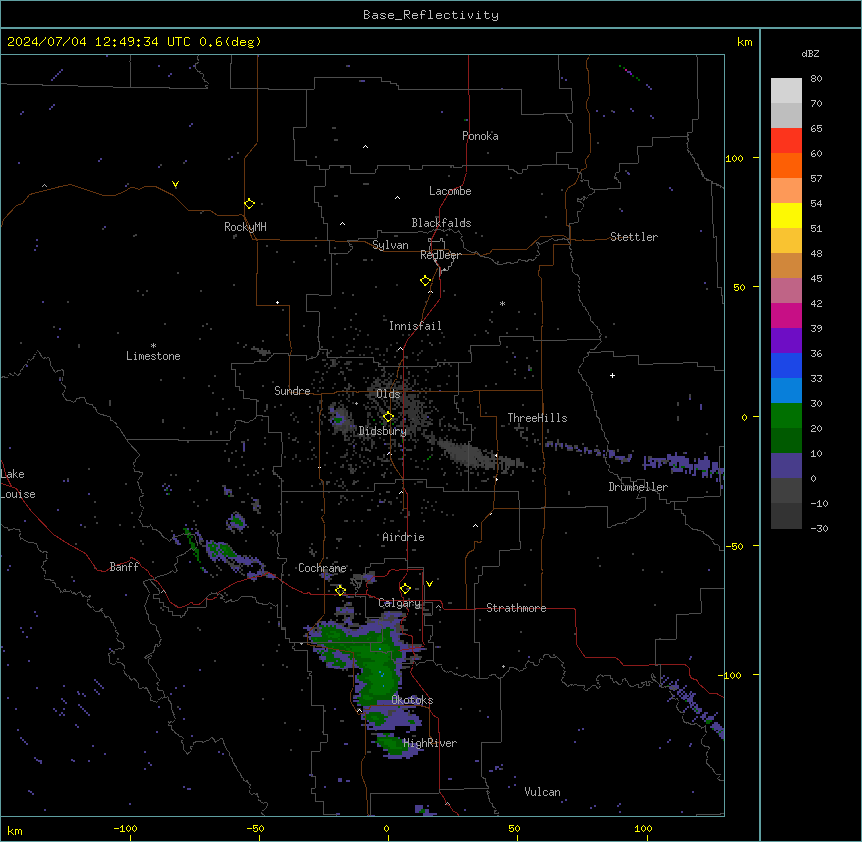Click the RockyMH label
Screen dimensions: 862x842
(245, 227)
